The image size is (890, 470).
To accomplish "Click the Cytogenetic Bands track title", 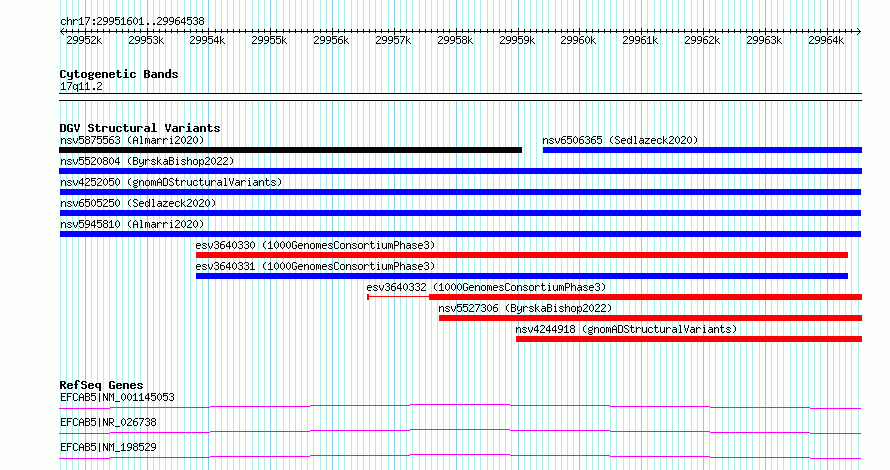I will click(119, 74).
